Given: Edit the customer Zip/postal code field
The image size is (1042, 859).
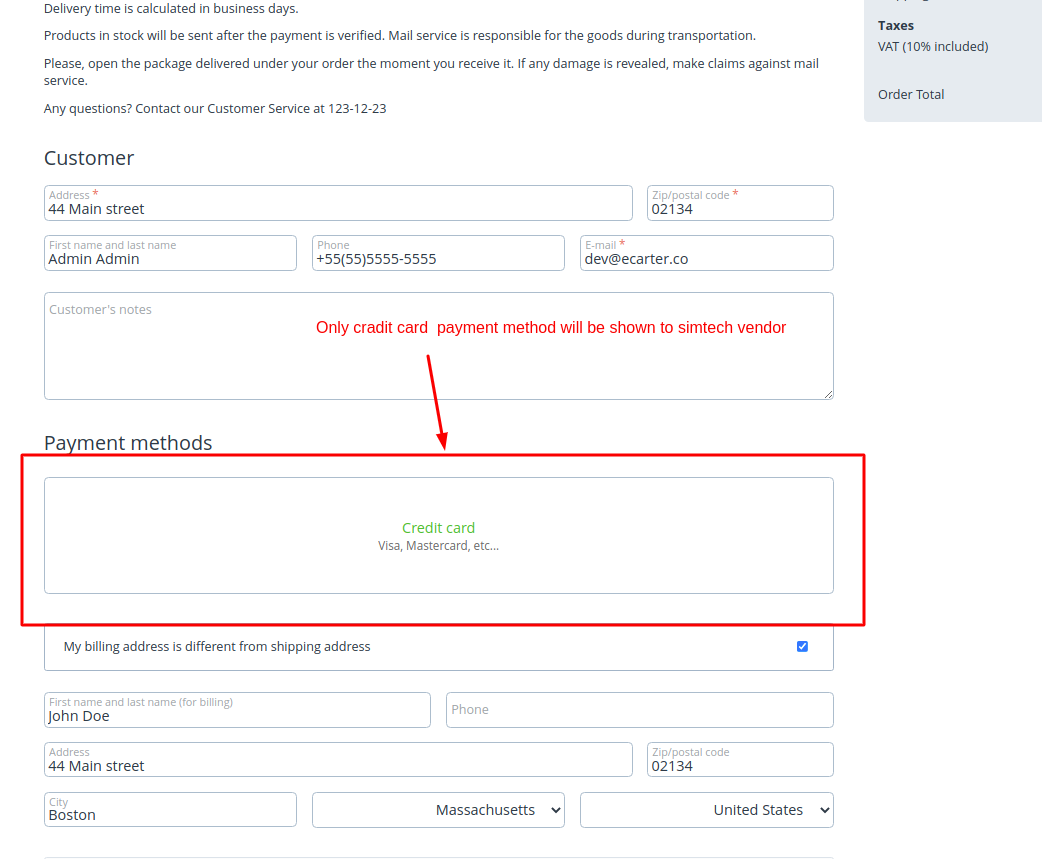Looking at the screenshot, I should coord(740,203).
